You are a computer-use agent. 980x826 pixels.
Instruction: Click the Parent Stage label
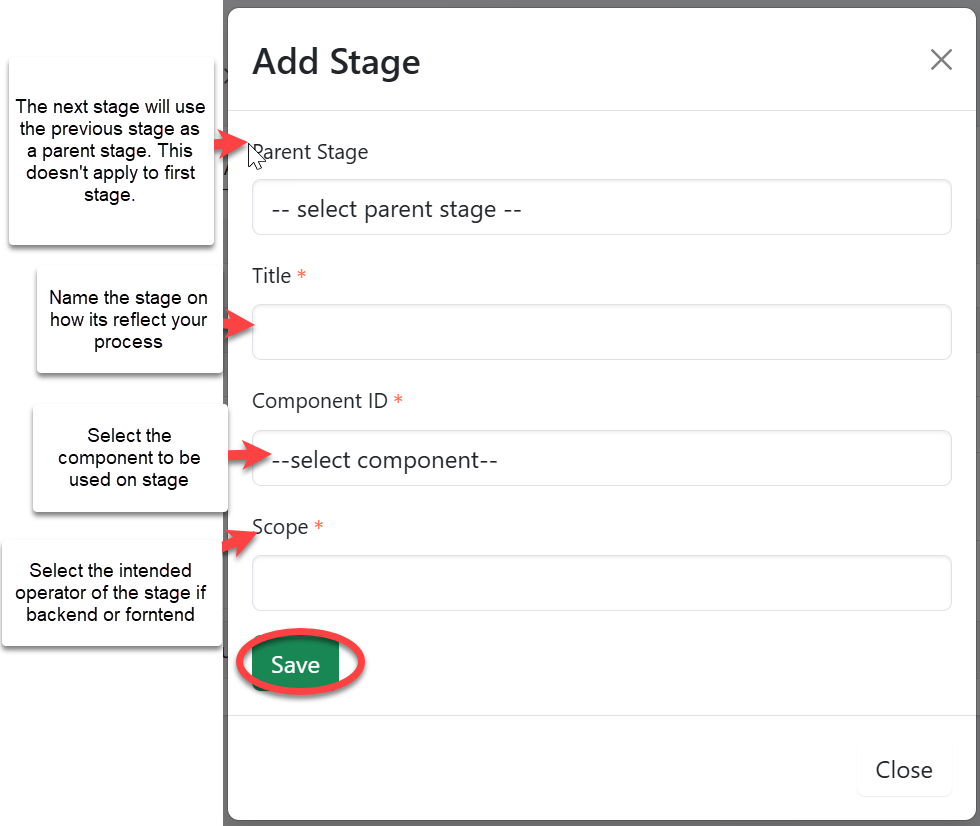point(312,152)
